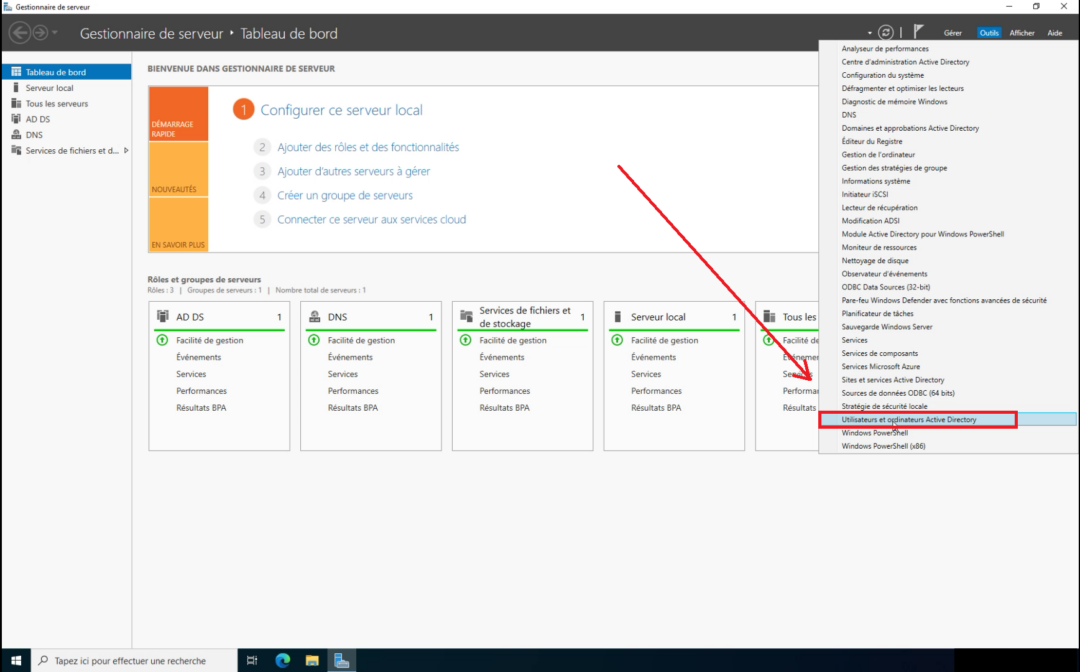Open Microsoft Edge from the taskbar
1080x672 pixels.
[282, 660]
